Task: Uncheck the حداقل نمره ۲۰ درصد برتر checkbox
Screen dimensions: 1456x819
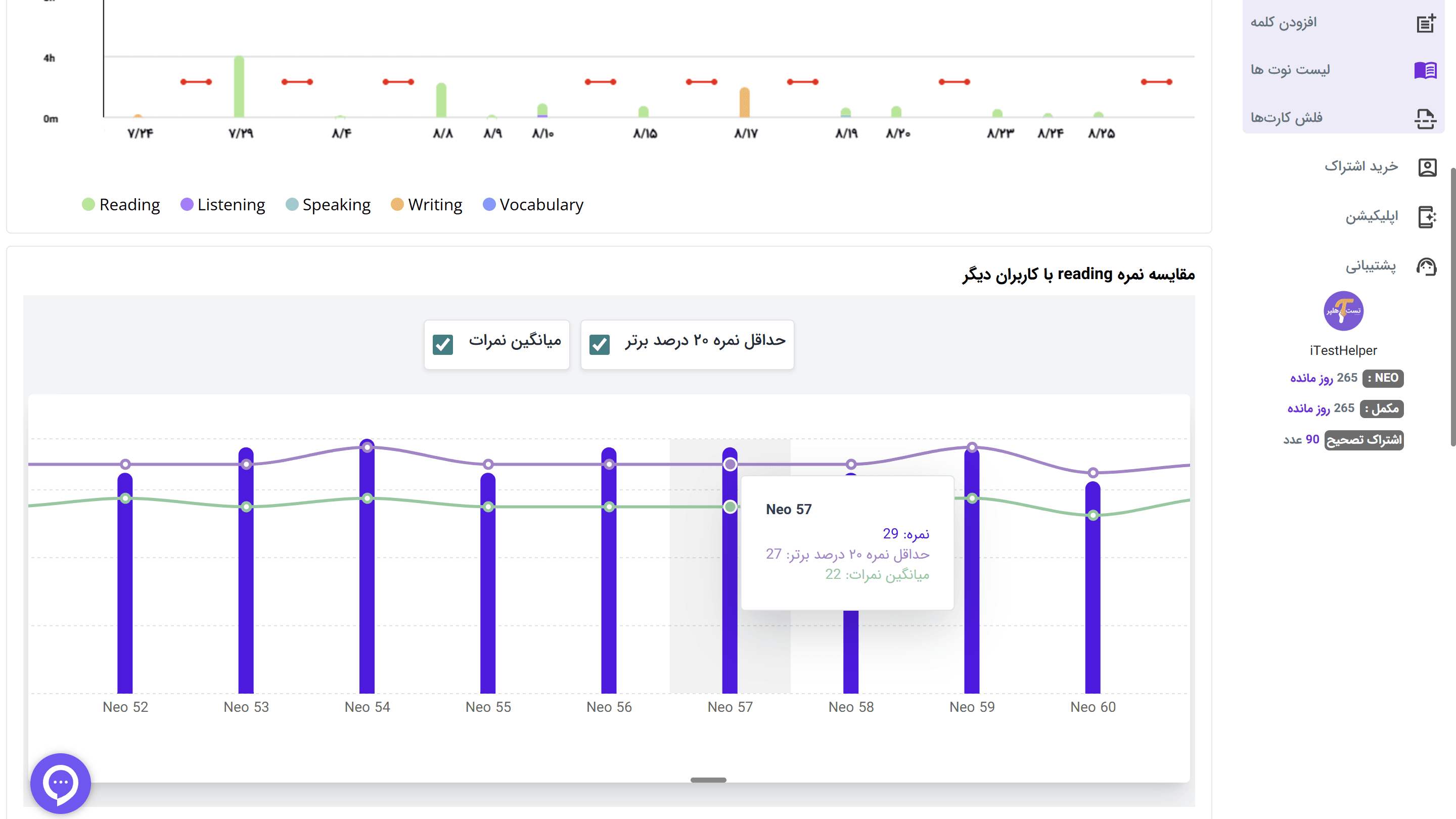Action: (599, 344)
